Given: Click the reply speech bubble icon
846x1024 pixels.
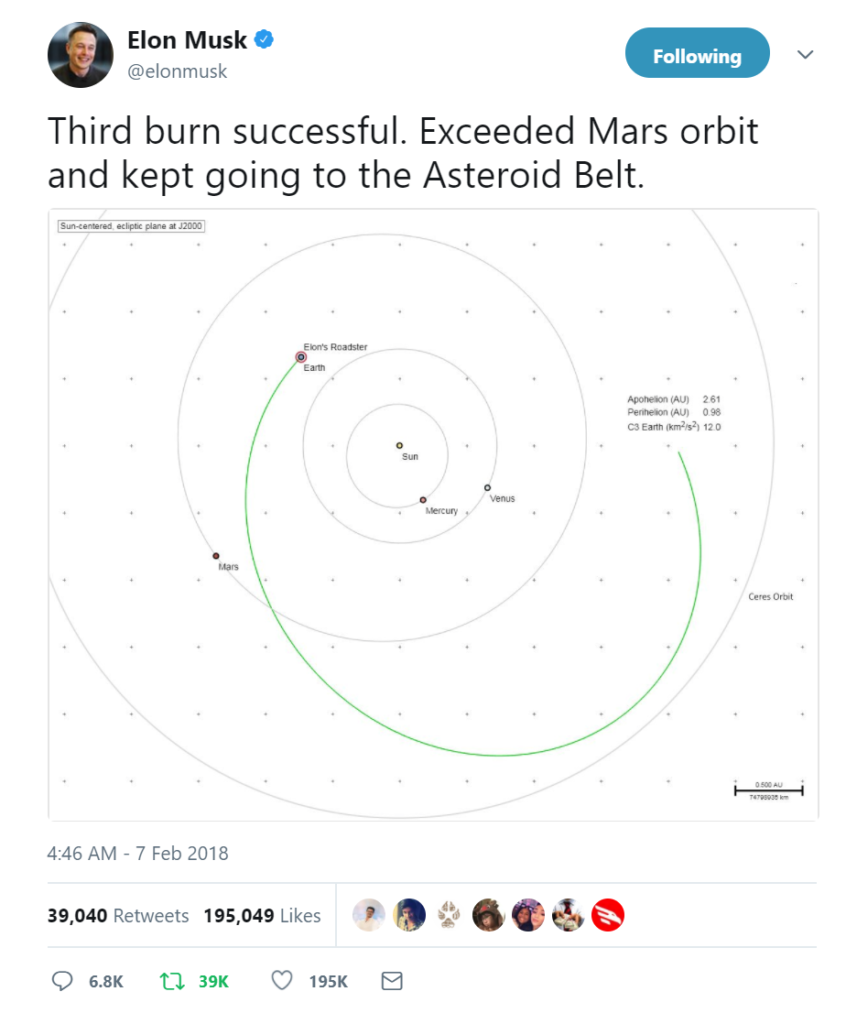Looking at the screenshot, I should (62, 981).
